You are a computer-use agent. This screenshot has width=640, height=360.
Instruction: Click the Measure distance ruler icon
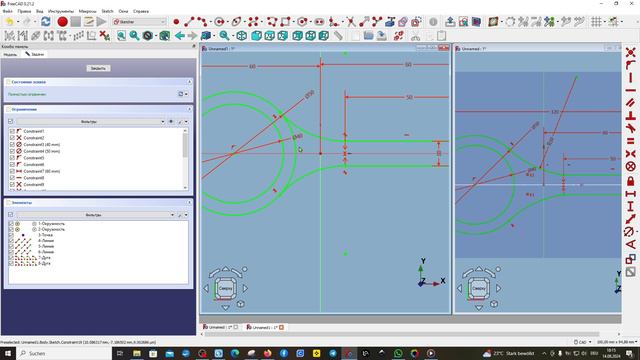coord(338,36)
